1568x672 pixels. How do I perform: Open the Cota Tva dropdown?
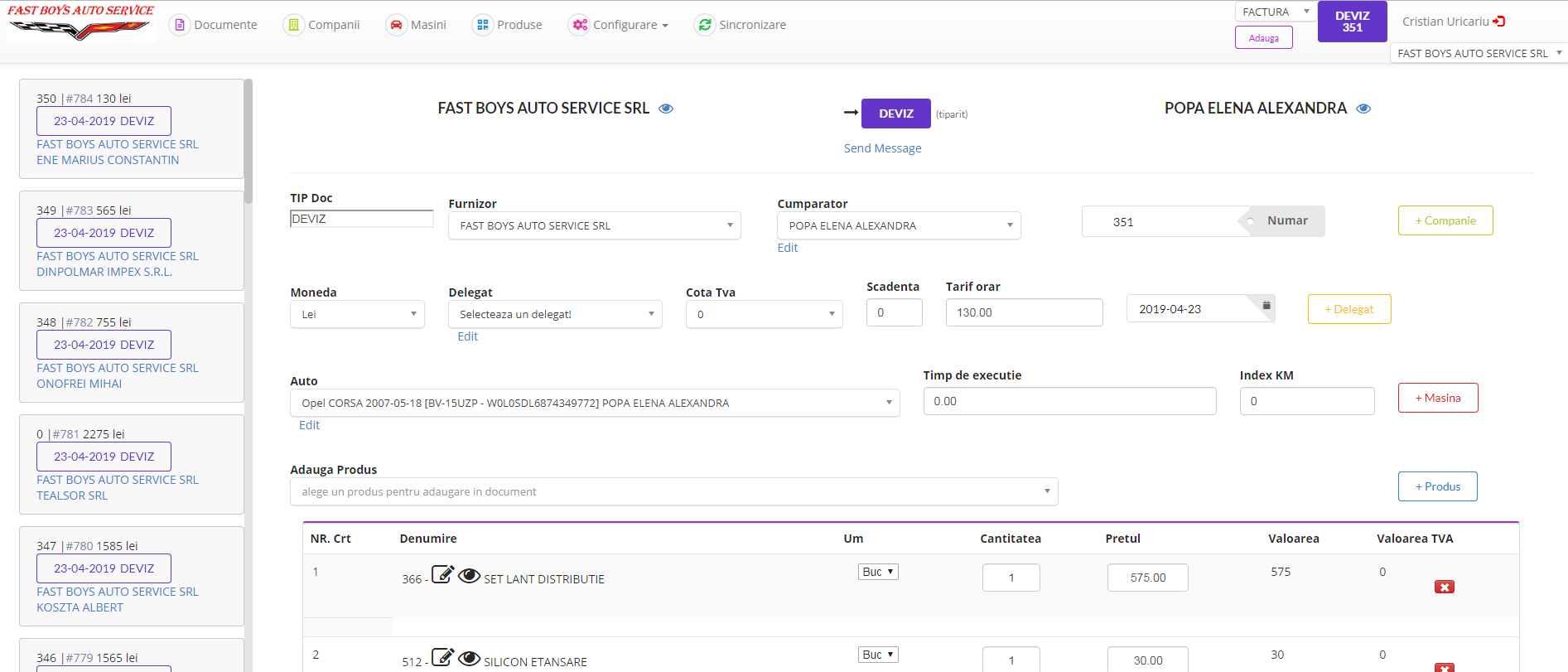765,314
